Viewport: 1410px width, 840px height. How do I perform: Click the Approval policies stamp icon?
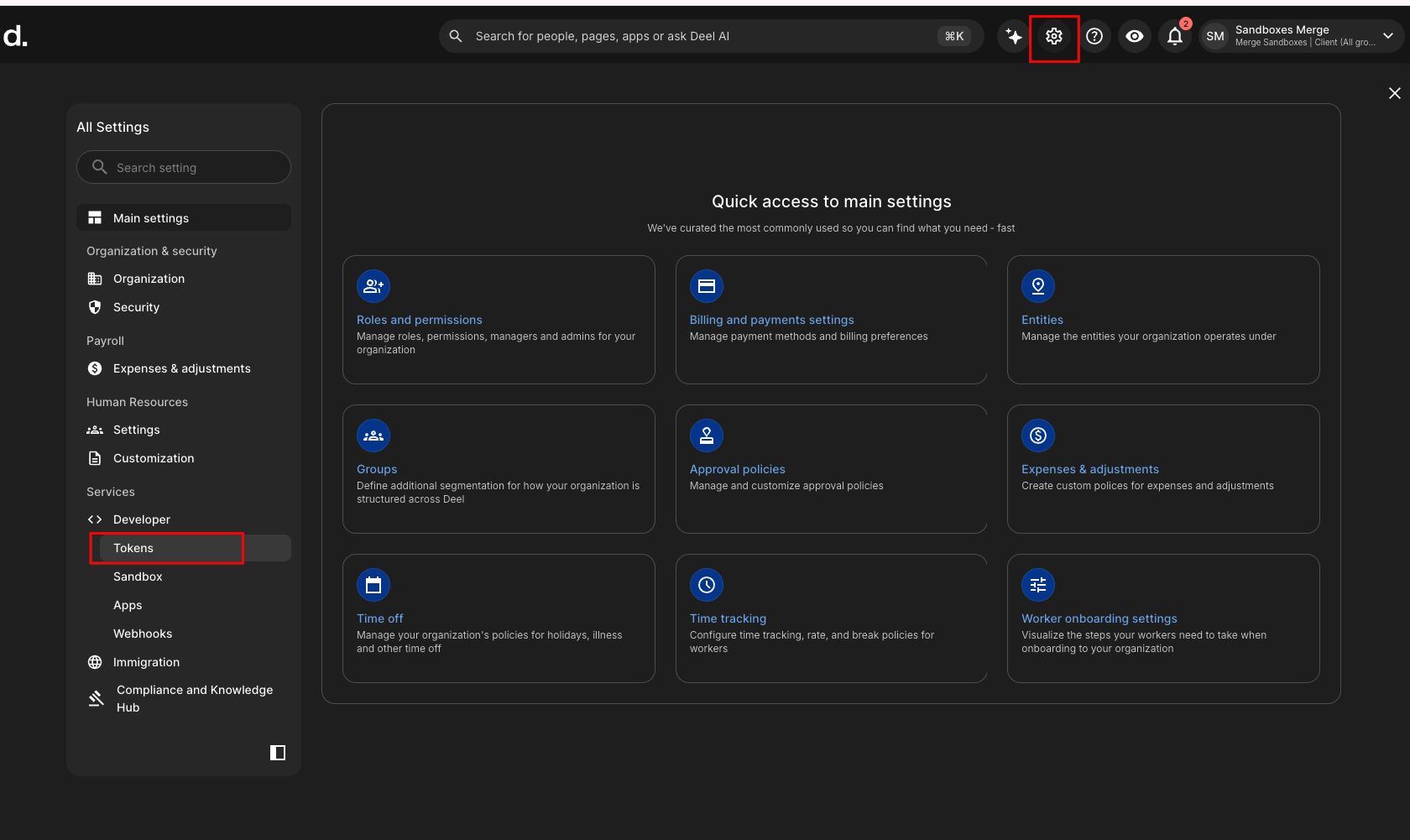click(x=707, y=436)
